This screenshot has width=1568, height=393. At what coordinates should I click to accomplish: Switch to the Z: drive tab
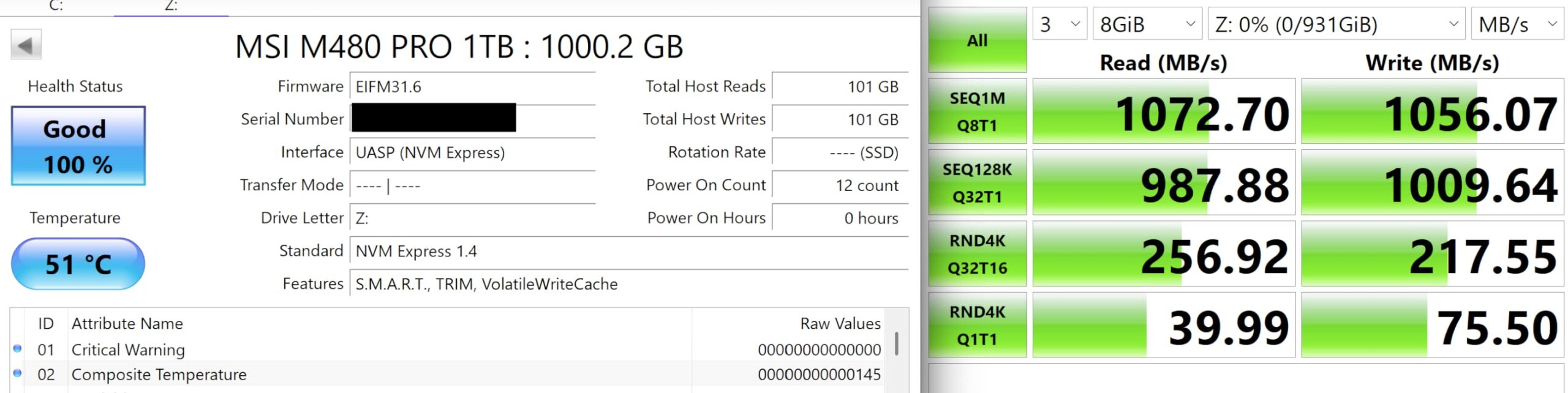[x=171, y=6]
